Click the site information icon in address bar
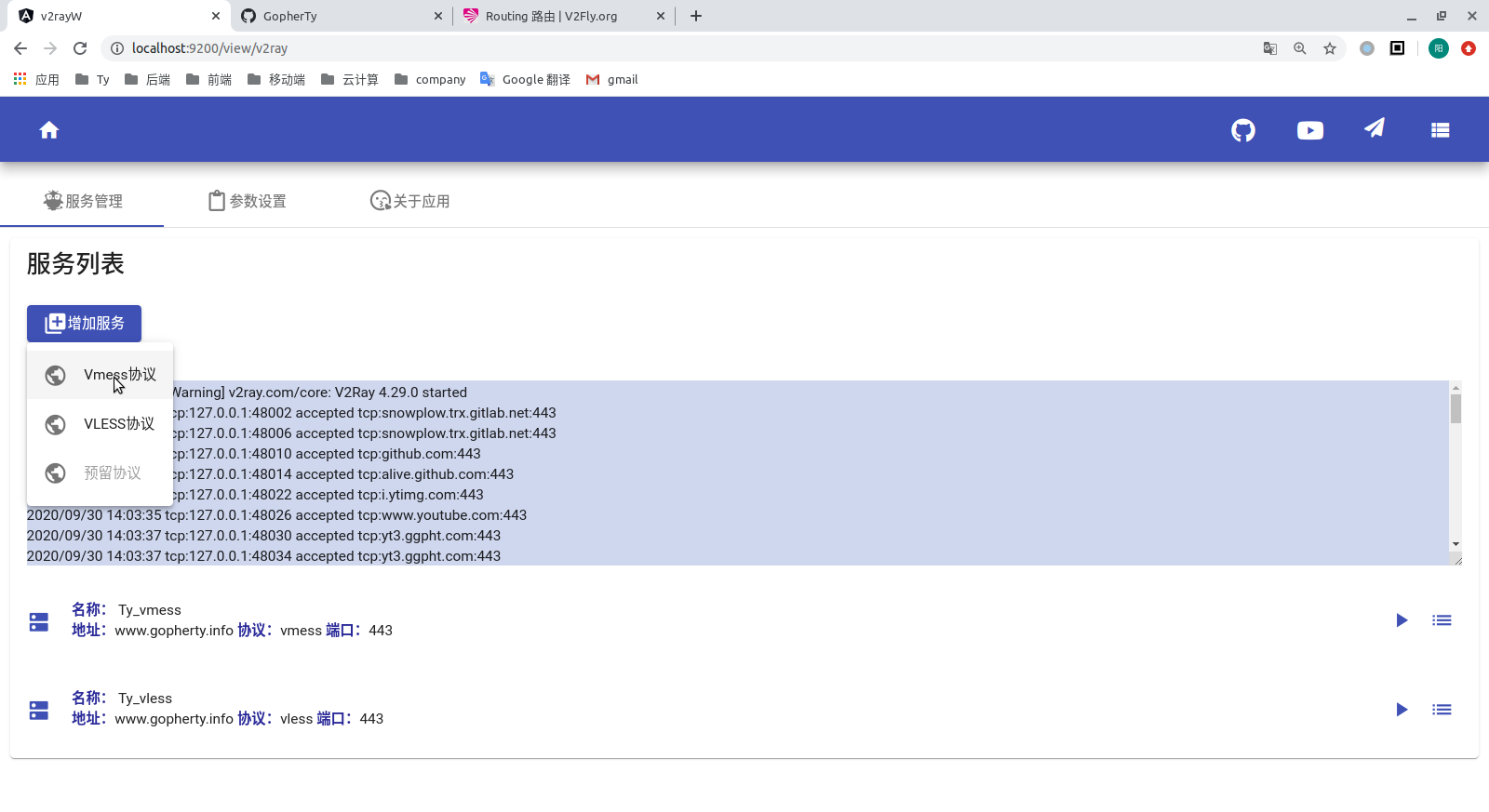 pyautogui.click(x=117, y=48)
